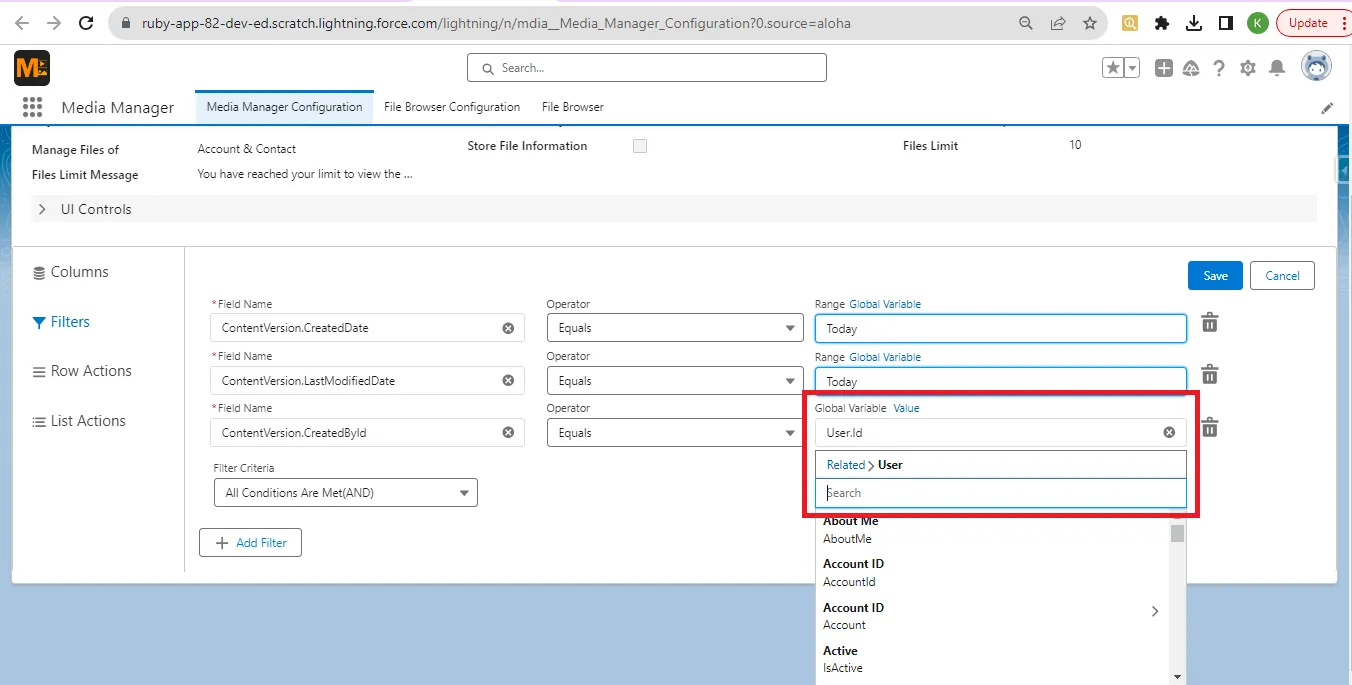Click the pencil edit page icon
1352x685 pixels.
tap(1328, 107)
